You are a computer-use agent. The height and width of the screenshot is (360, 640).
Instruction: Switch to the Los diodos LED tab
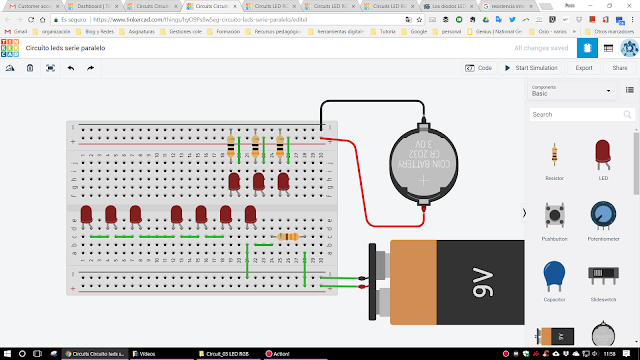click(x=448, y=6)
